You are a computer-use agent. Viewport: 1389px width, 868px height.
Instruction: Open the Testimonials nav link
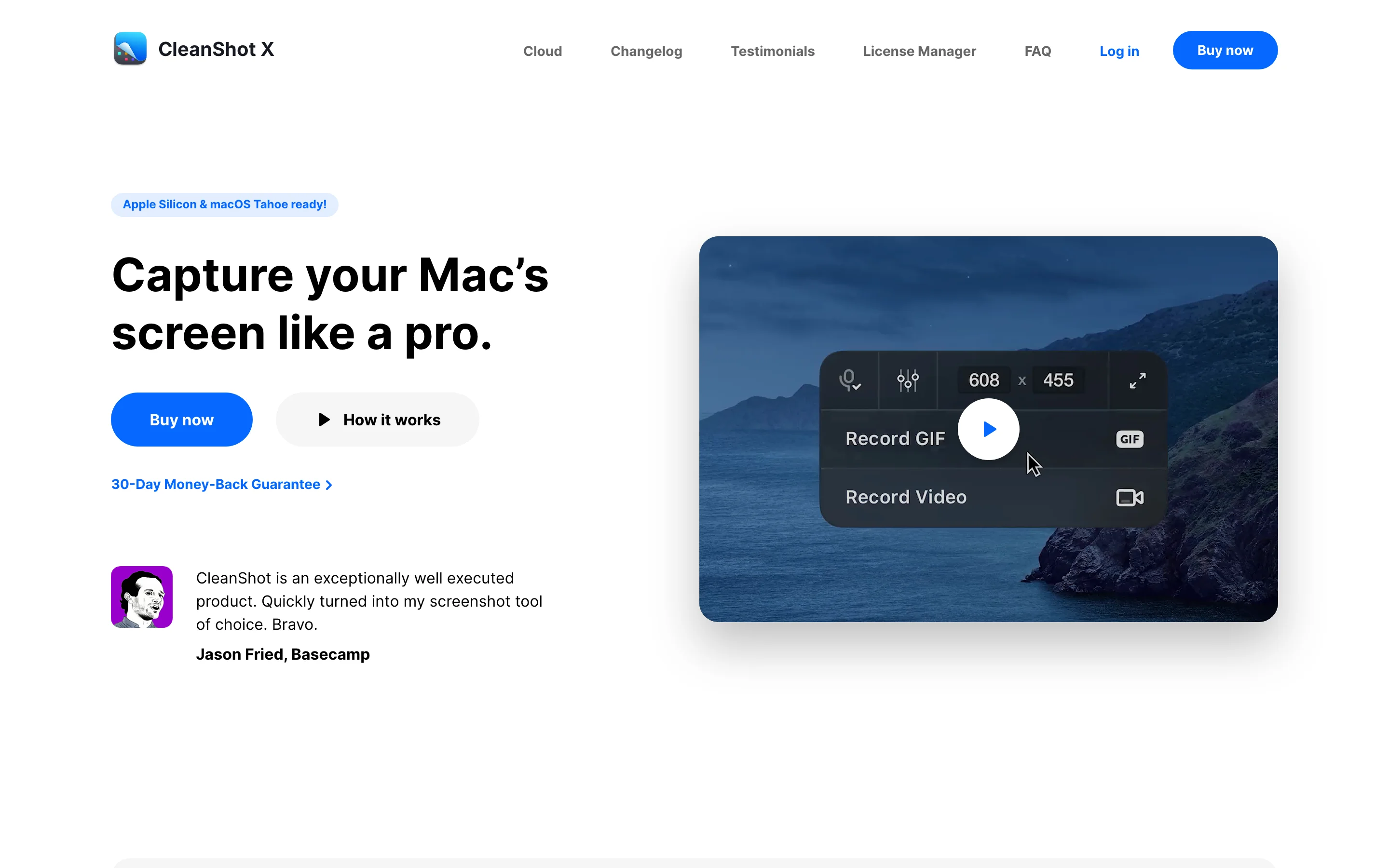coord(773,51)
